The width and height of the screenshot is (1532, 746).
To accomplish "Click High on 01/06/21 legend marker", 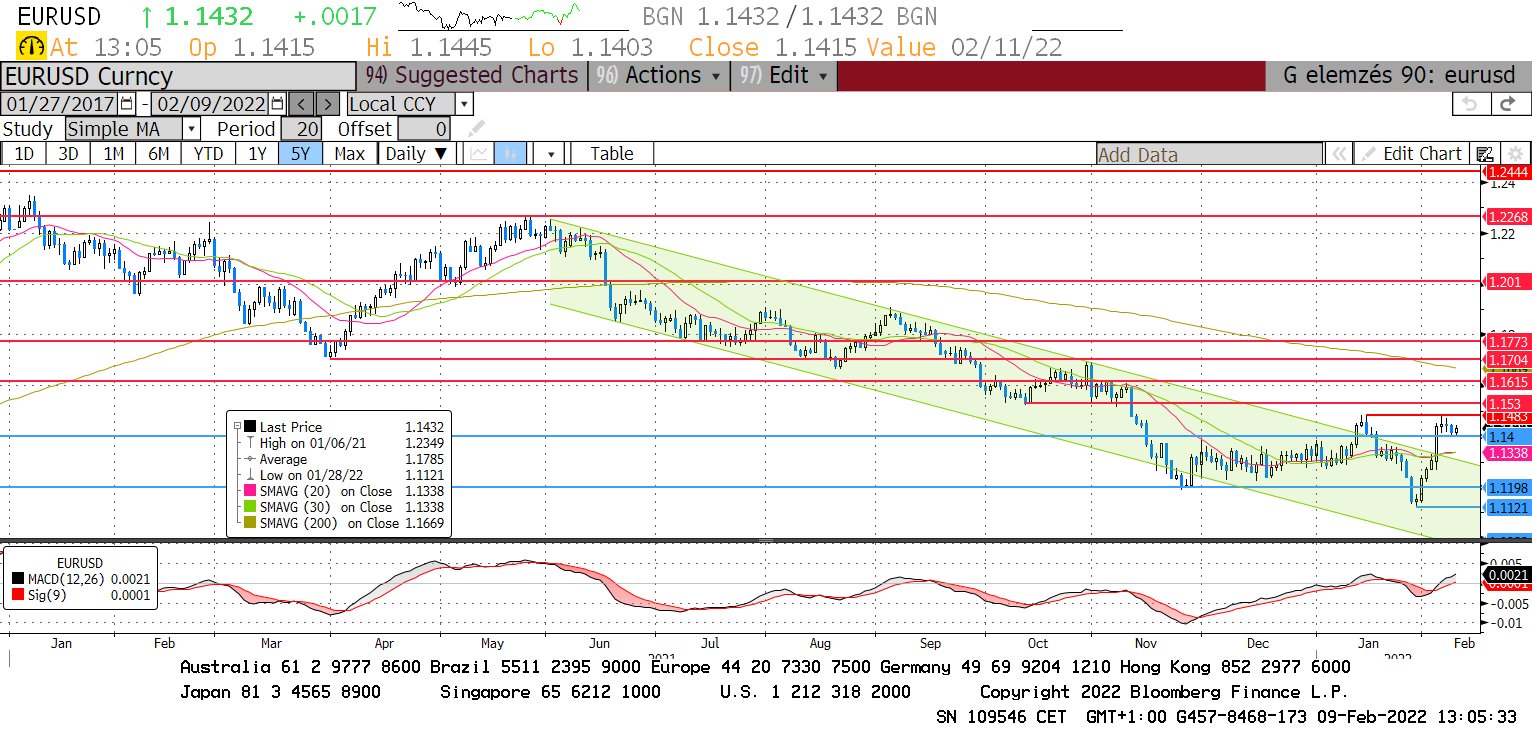I will pos(250,443).
